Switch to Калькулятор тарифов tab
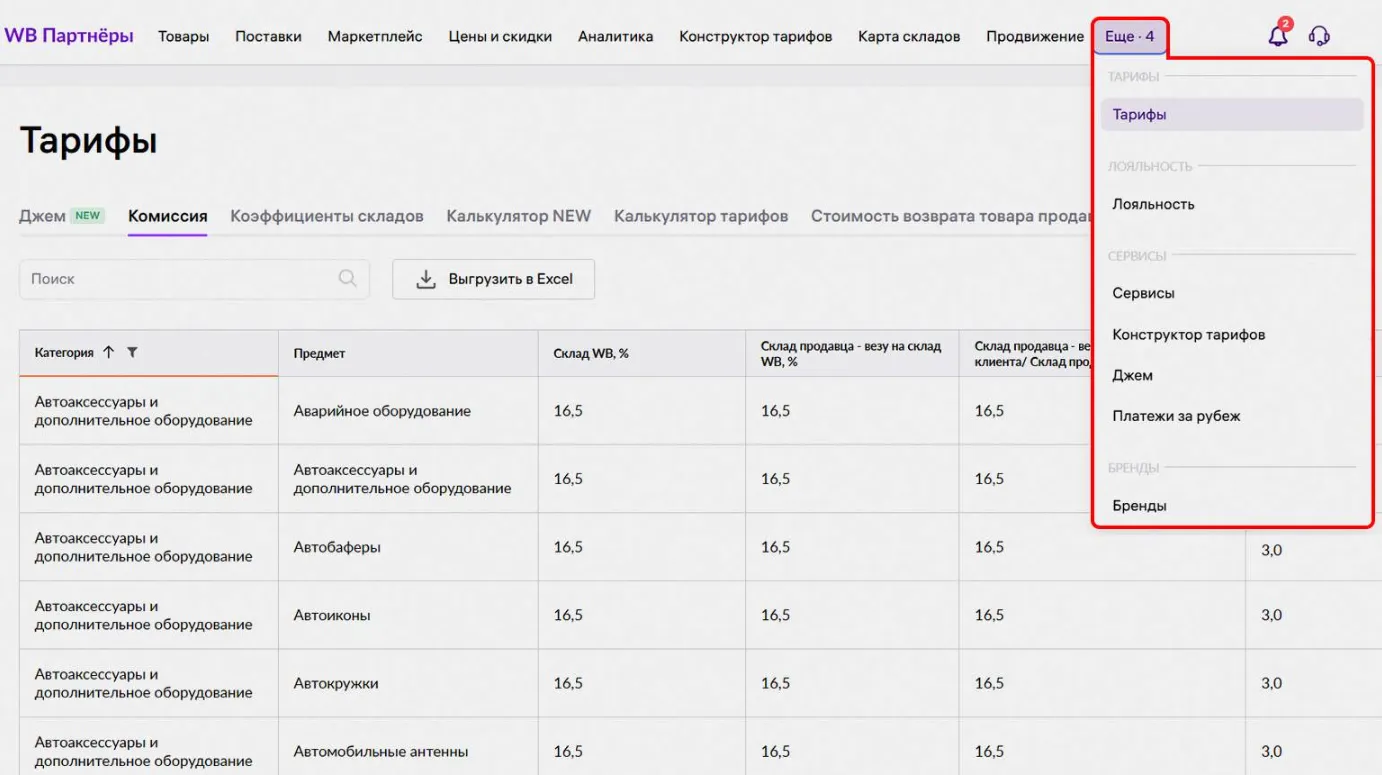Viewport: 1382px width, 775px height. tap(701, 216)
